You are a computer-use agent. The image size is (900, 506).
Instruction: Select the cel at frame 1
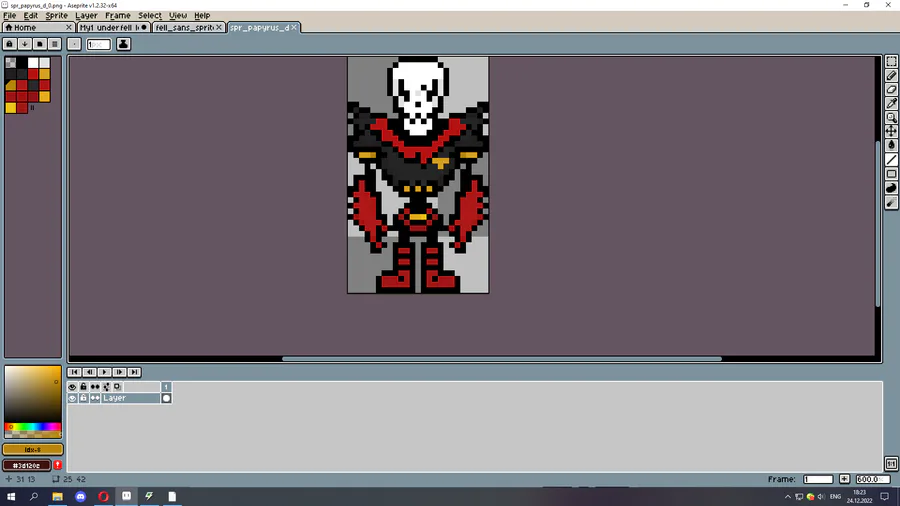[166, 398]
